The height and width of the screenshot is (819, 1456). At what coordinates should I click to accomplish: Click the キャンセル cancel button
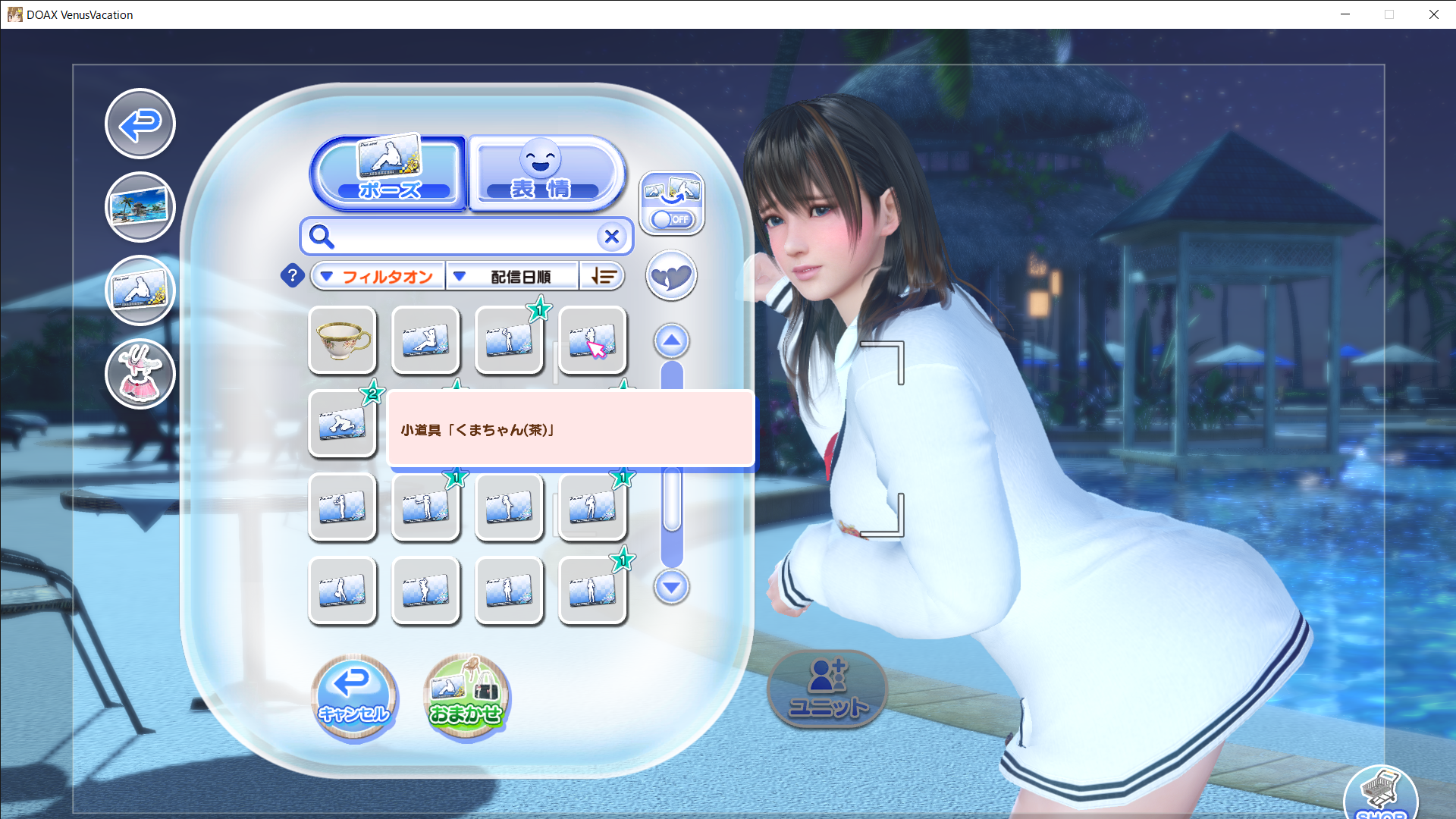353,698
